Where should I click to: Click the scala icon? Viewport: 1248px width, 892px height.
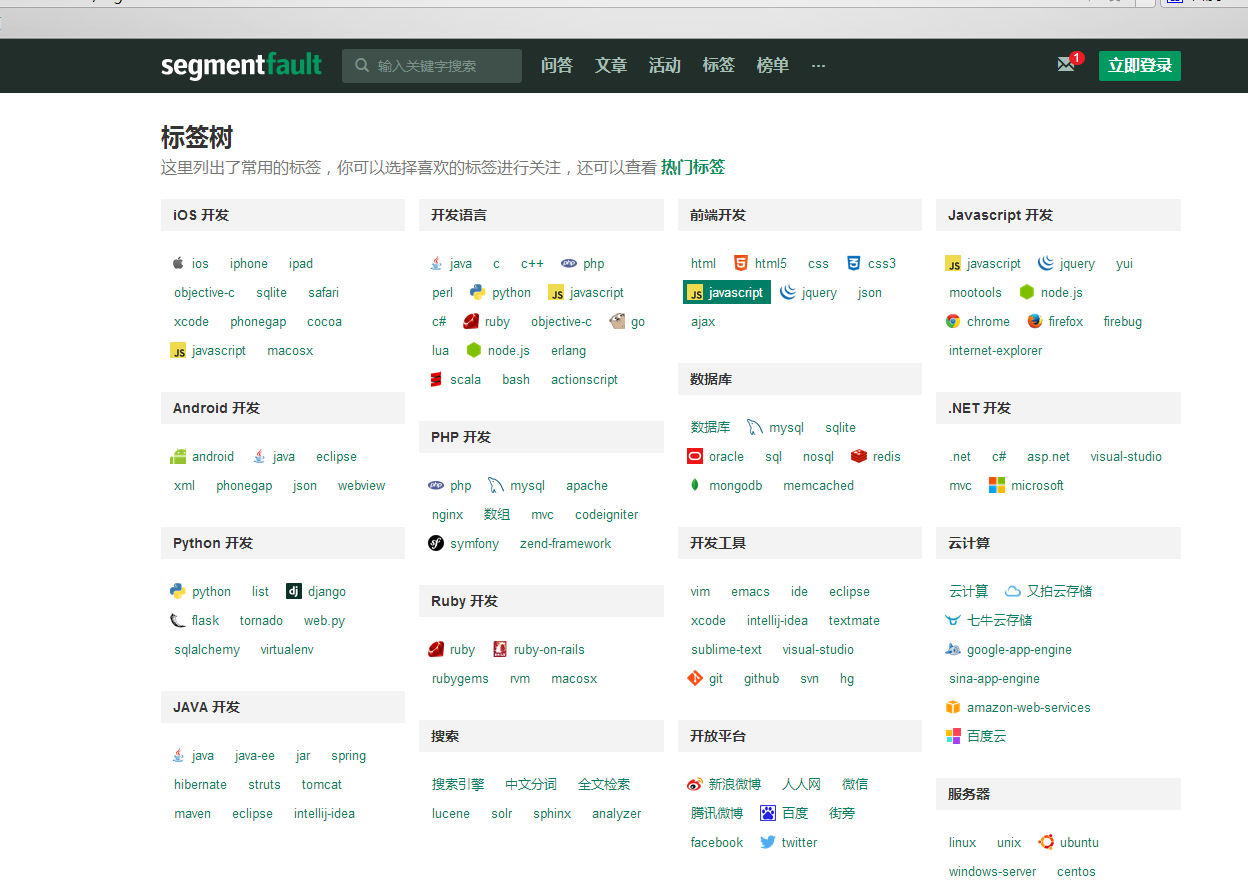click(x=436, y=379)
